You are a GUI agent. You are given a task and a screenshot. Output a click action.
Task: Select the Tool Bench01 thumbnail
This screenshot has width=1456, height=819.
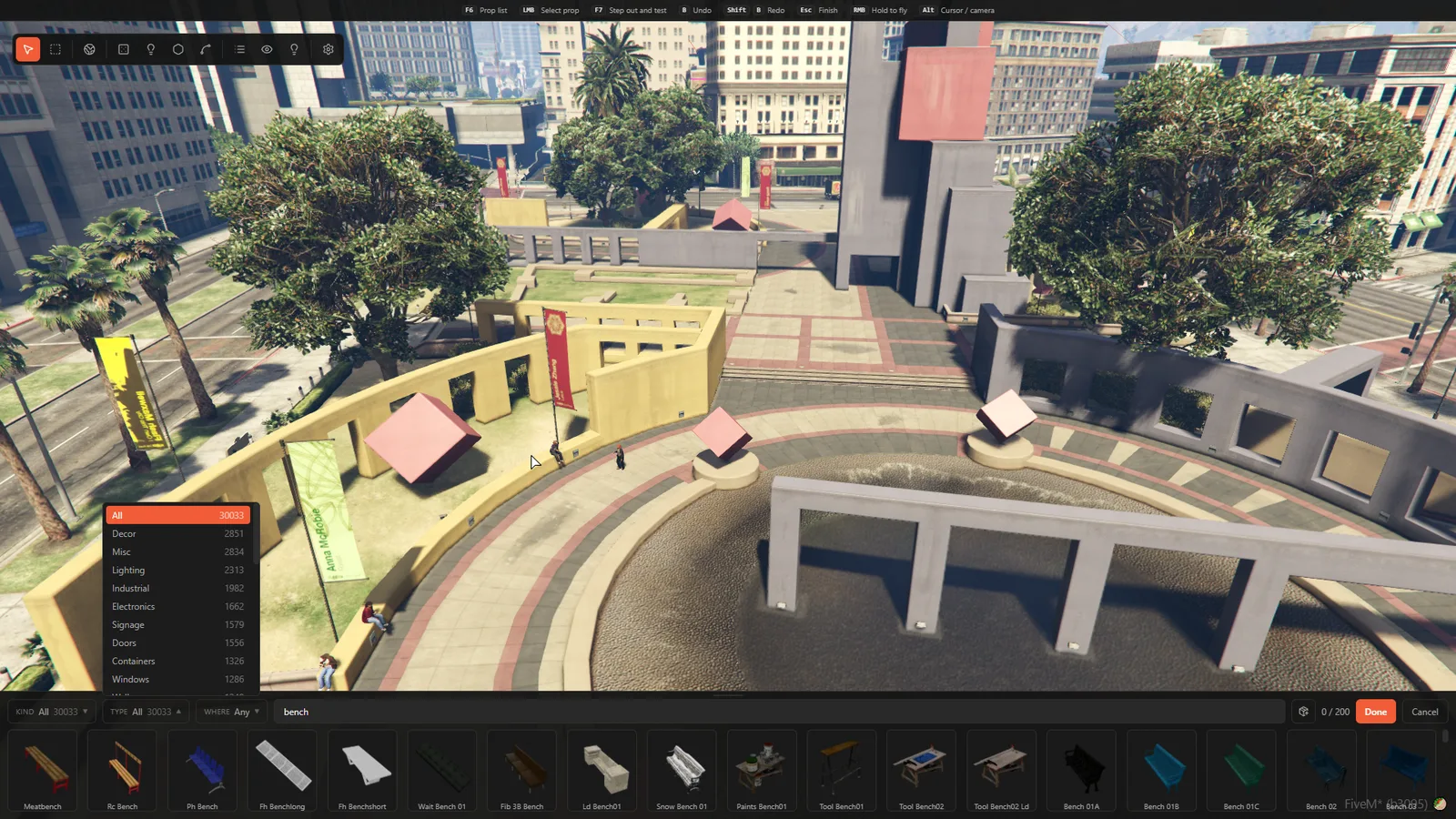(x=842, y=771)
